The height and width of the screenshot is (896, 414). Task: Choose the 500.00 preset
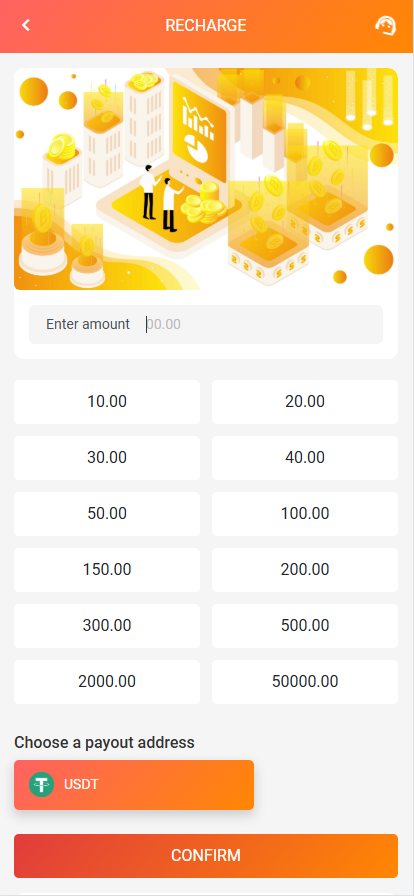(x=305, y=626)
